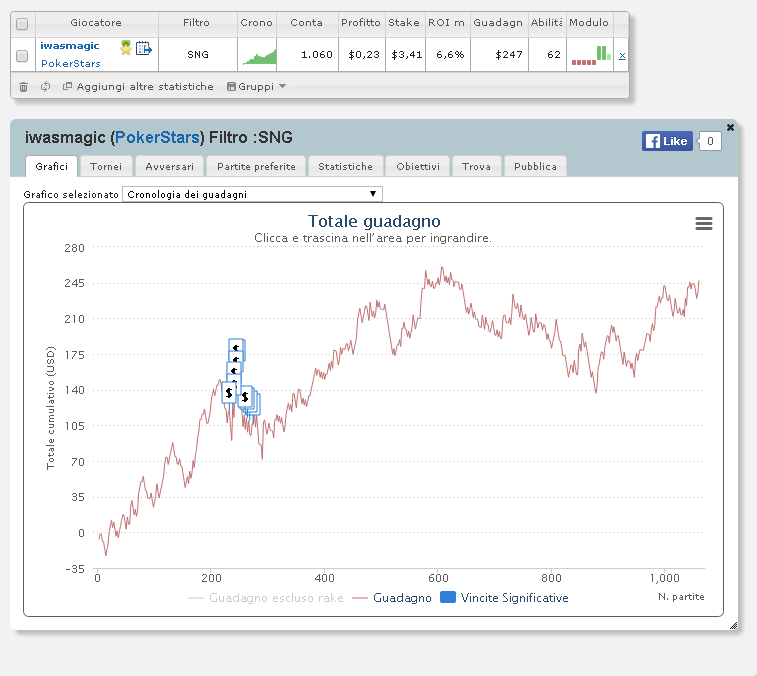Sort by the Profitto column header

click(x=361, y=23)
